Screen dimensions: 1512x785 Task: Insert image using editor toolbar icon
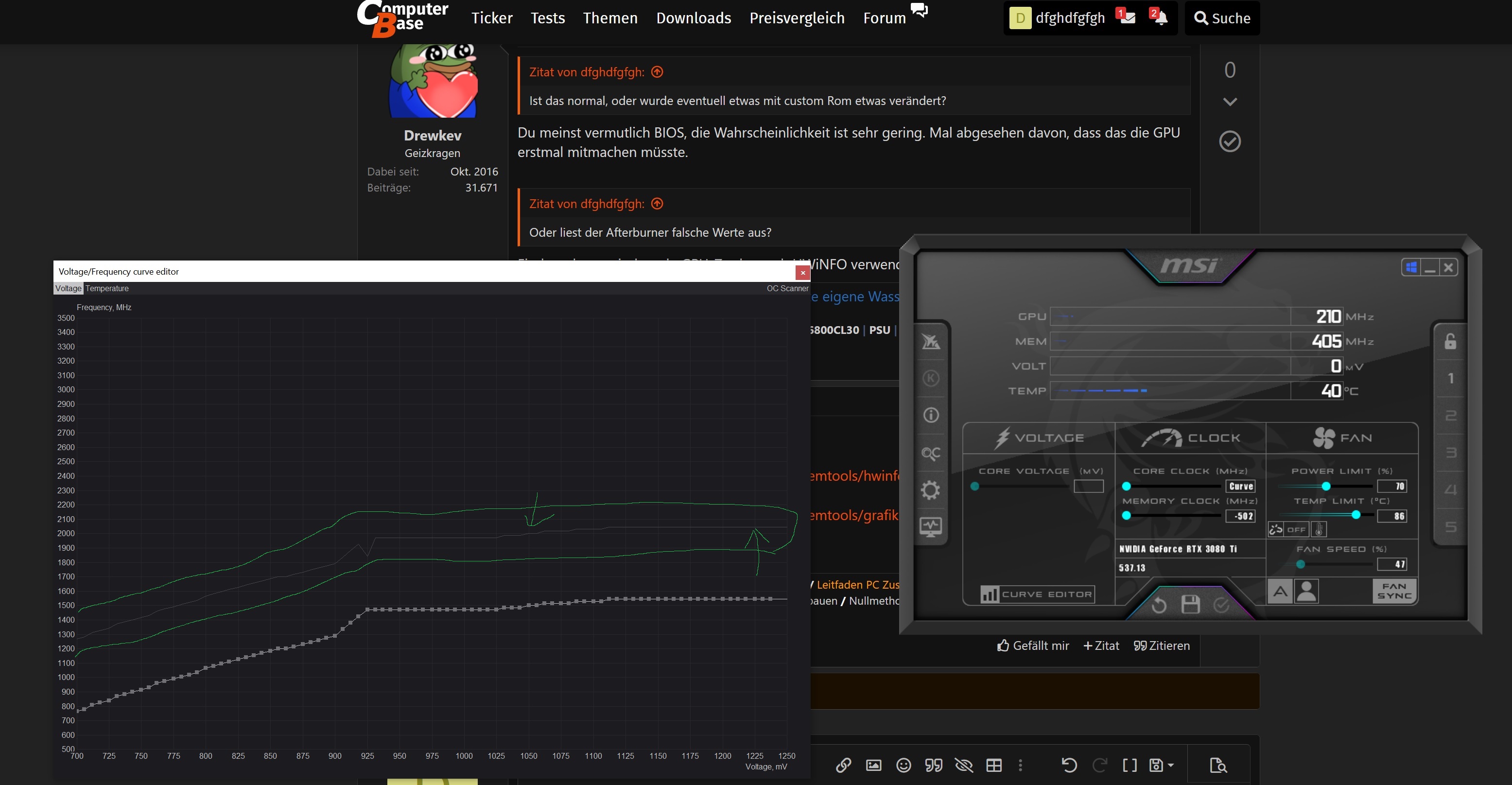click(873, 765)
